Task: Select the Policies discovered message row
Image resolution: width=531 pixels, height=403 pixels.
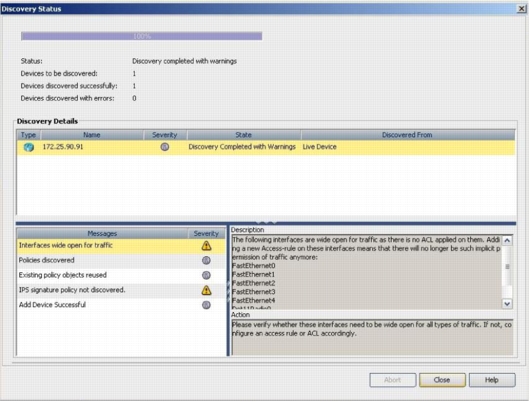Action: point(121,261)
